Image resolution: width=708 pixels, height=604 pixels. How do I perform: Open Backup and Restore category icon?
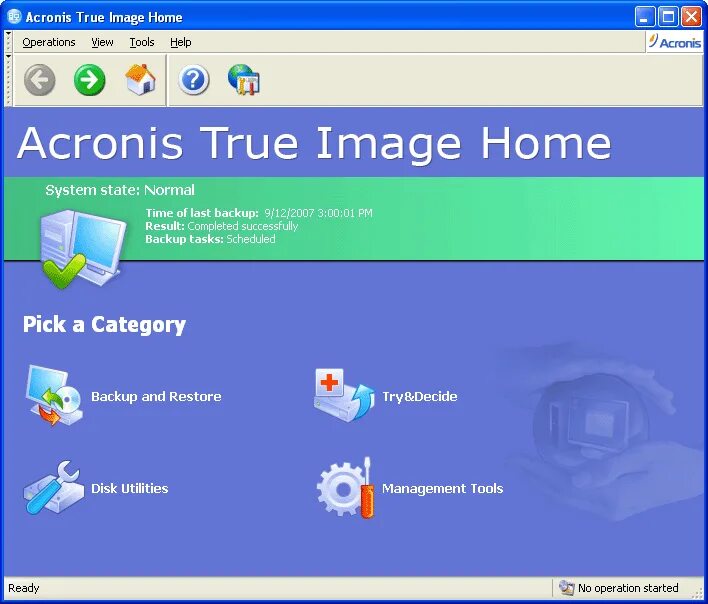click(54, 395)
